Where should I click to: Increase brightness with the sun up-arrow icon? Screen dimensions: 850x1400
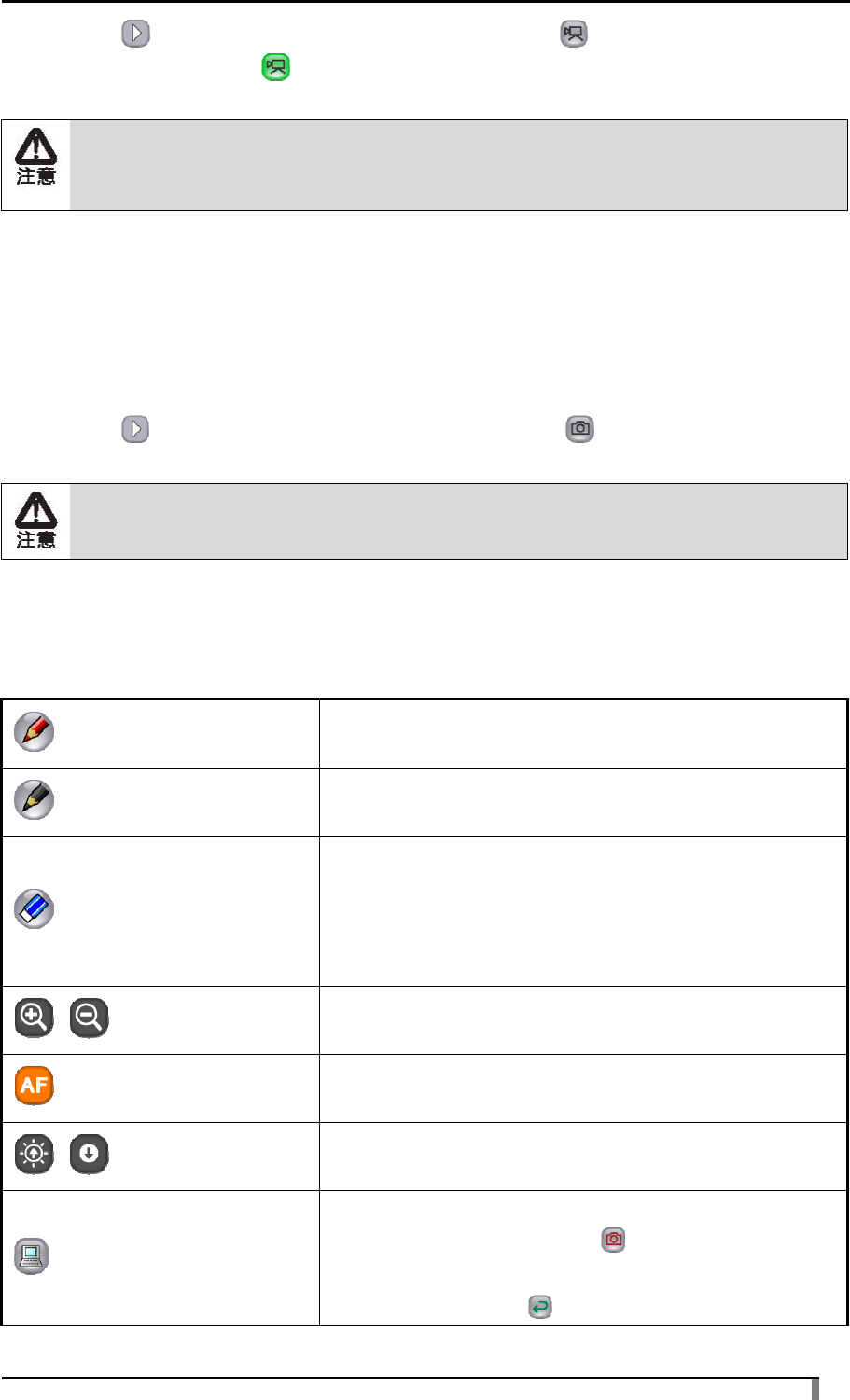35,1154
